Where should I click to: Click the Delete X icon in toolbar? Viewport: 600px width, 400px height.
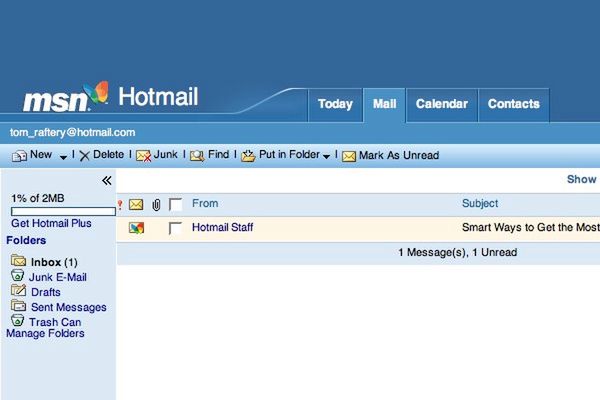85,155
